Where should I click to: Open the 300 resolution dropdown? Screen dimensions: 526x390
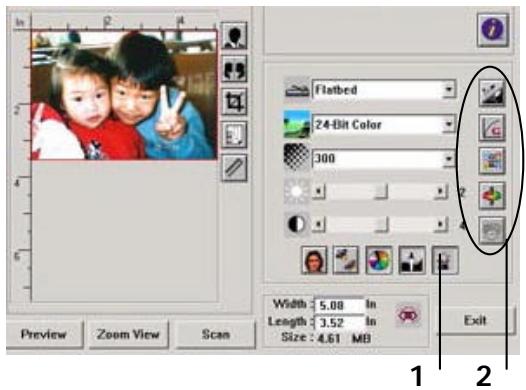[x=384, y=158]
